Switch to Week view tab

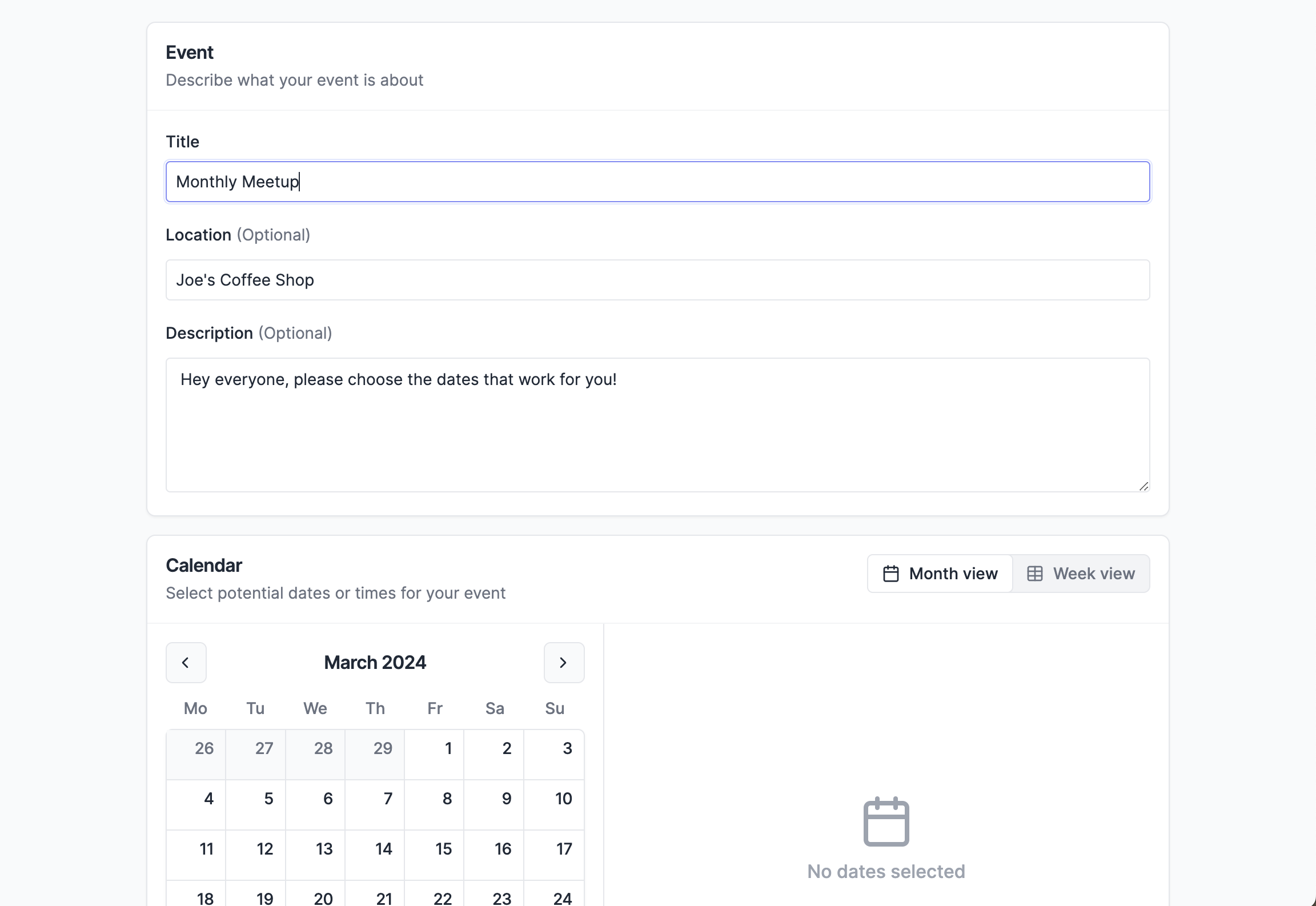click(x=1081, y=574)
